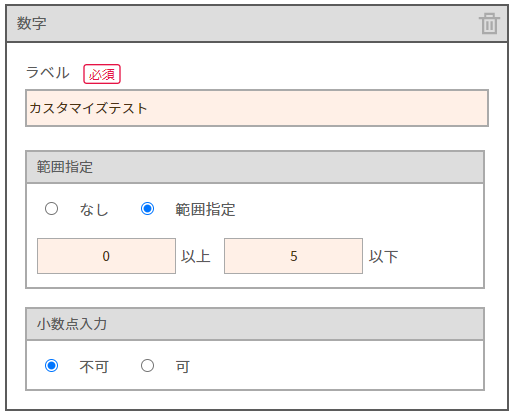Focus the ラベル text field containing カスタマイズテスト
The height and width of the screenshot is (415, 514).
257,108
